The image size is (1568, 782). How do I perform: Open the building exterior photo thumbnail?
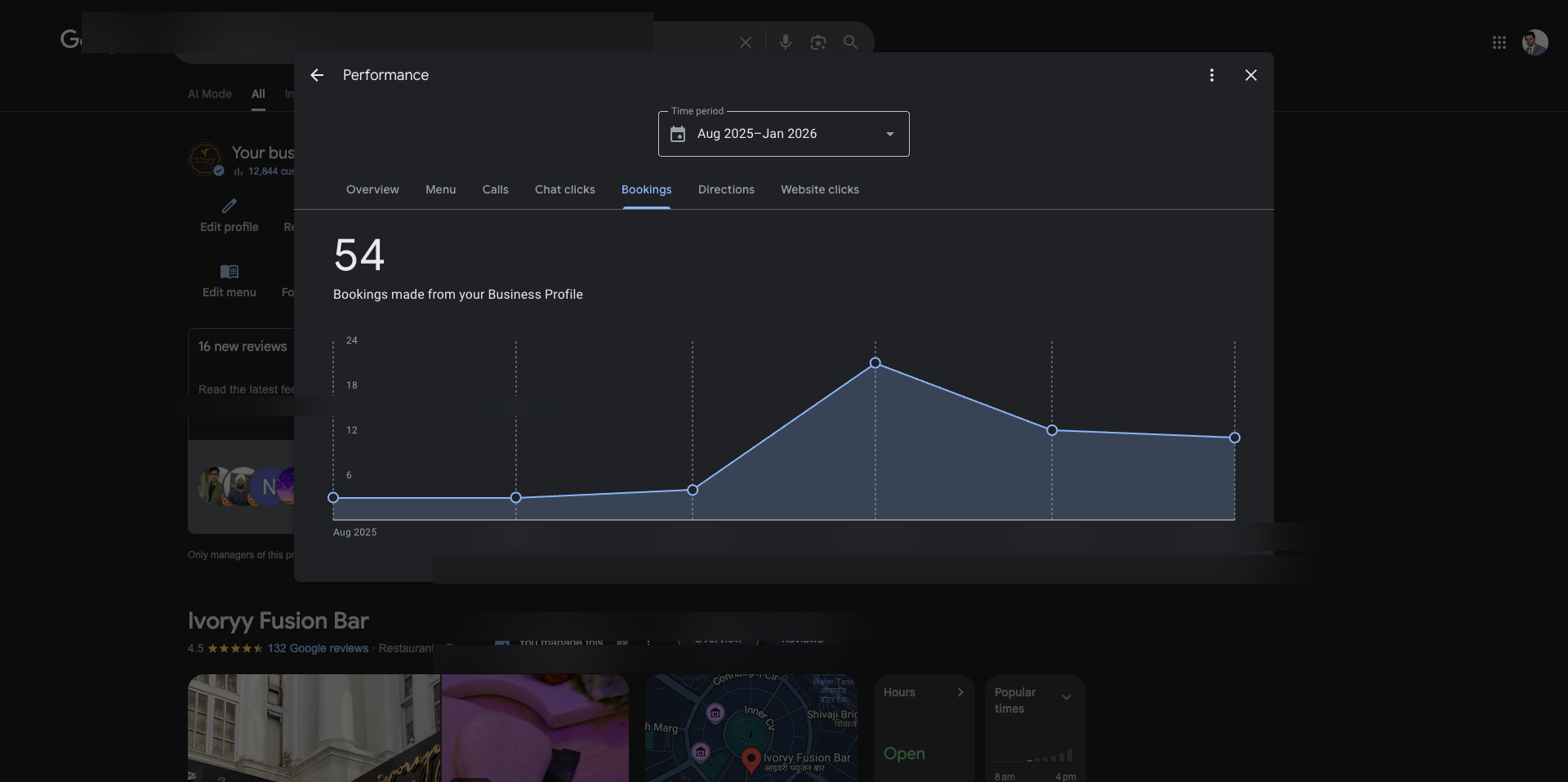click(314, 728)
